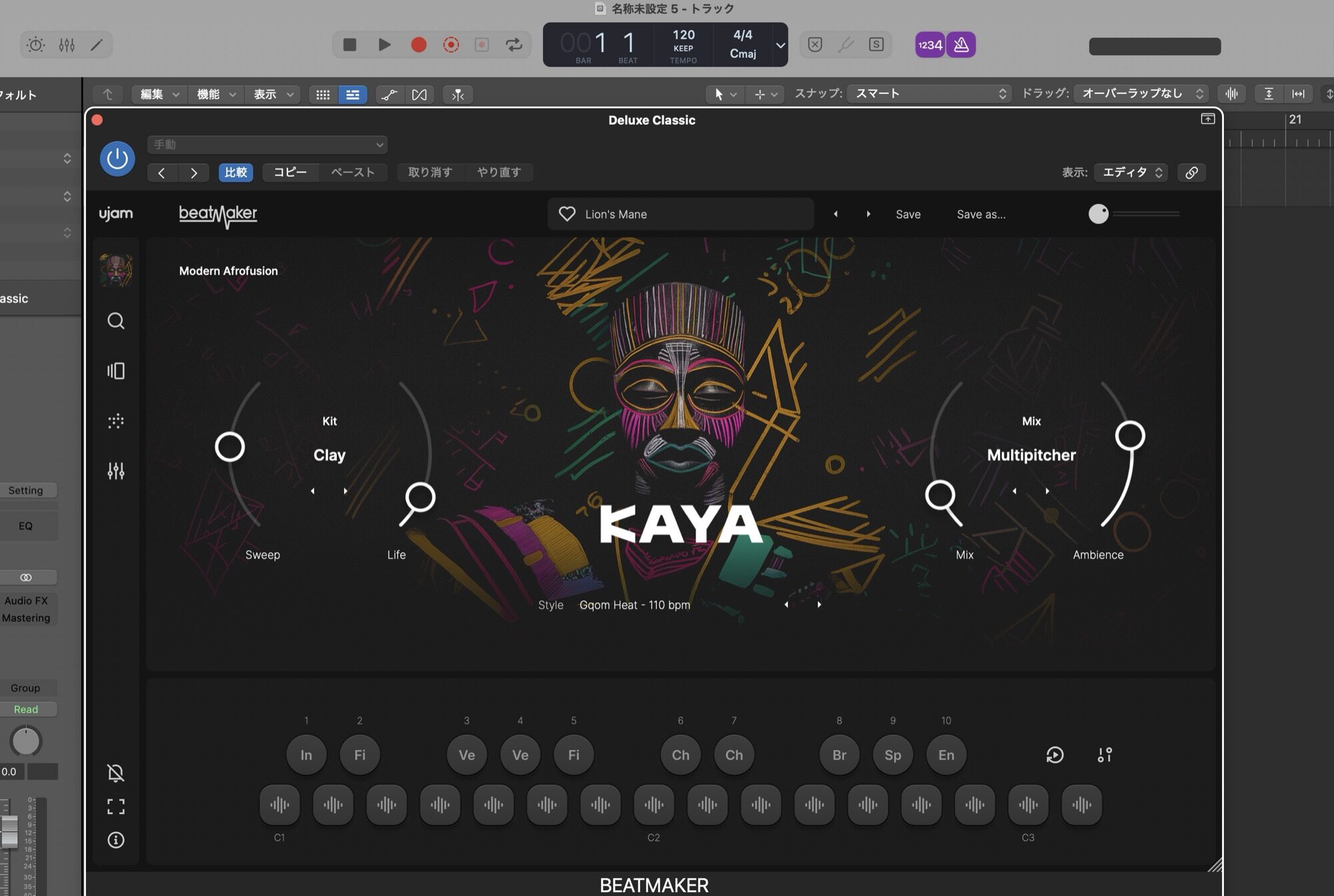Screen dimensions: 1334x896
Task: Go to previous preset arrow
Action: [x=836, y=214]
